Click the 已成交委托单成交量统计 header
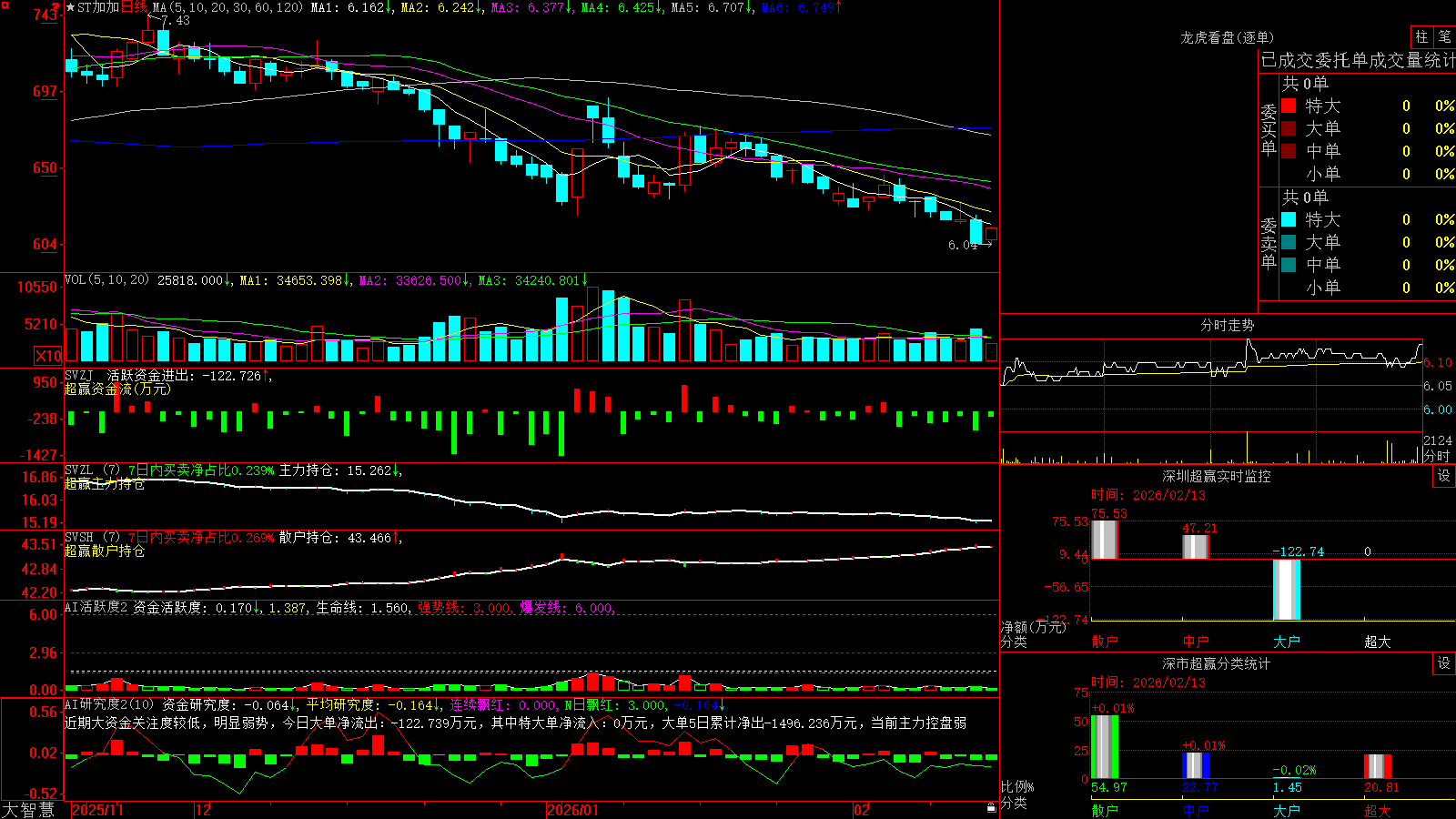The width and height of the screenshot is (1456, 819). coord(1358,60)
